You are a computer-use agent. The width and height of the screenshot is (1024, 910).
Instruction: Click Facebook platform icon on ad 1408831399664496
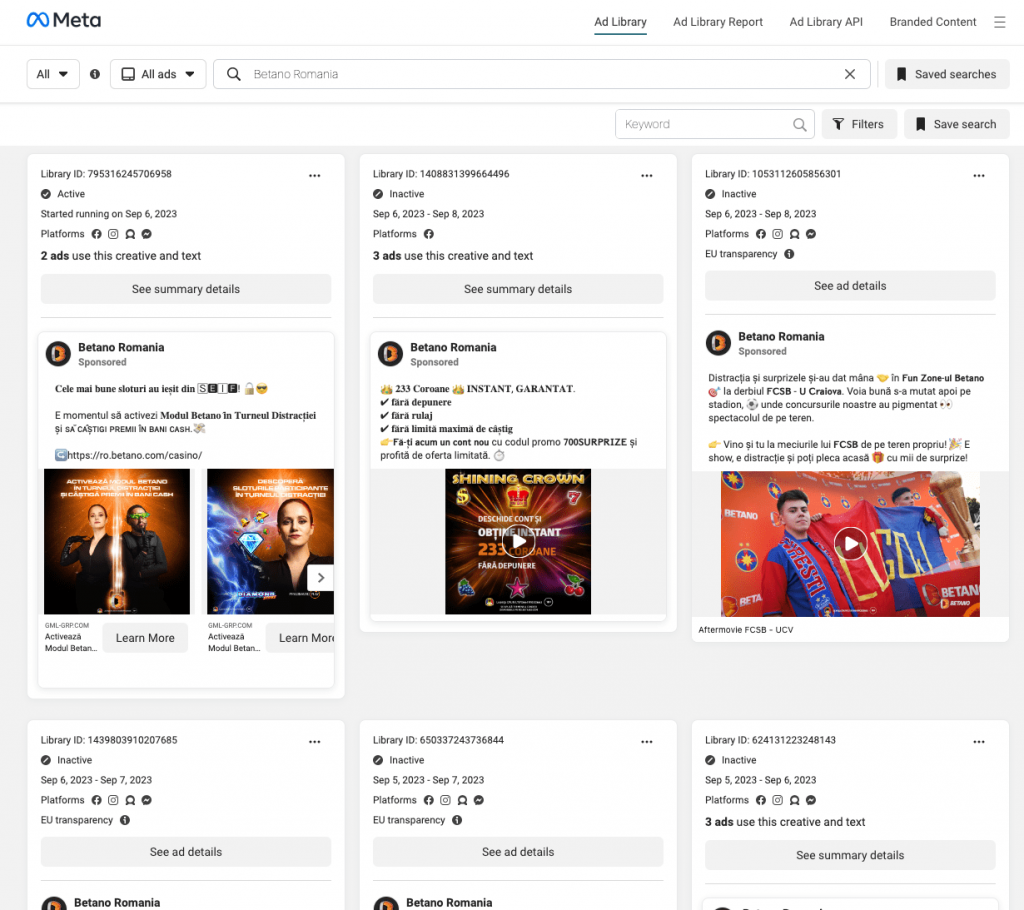428,234
